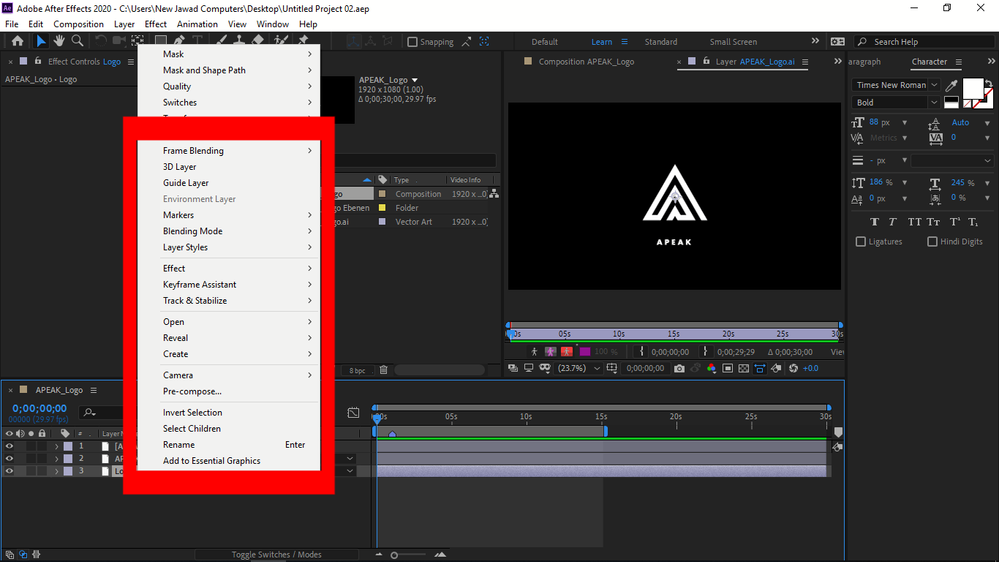Click the Home icon in toolbar
The width and height of the screenshot is (999, 562).
pos(17,41)
